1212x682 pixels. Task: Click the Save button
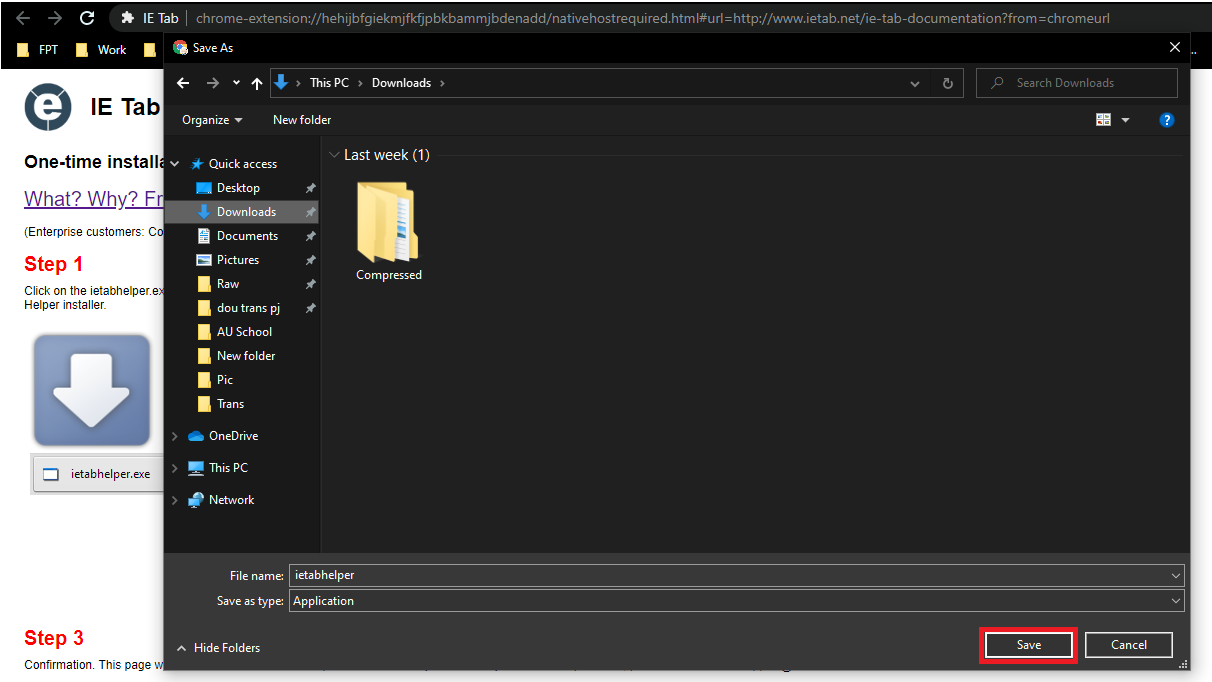pyautogui.click(x=1029, y=645)
